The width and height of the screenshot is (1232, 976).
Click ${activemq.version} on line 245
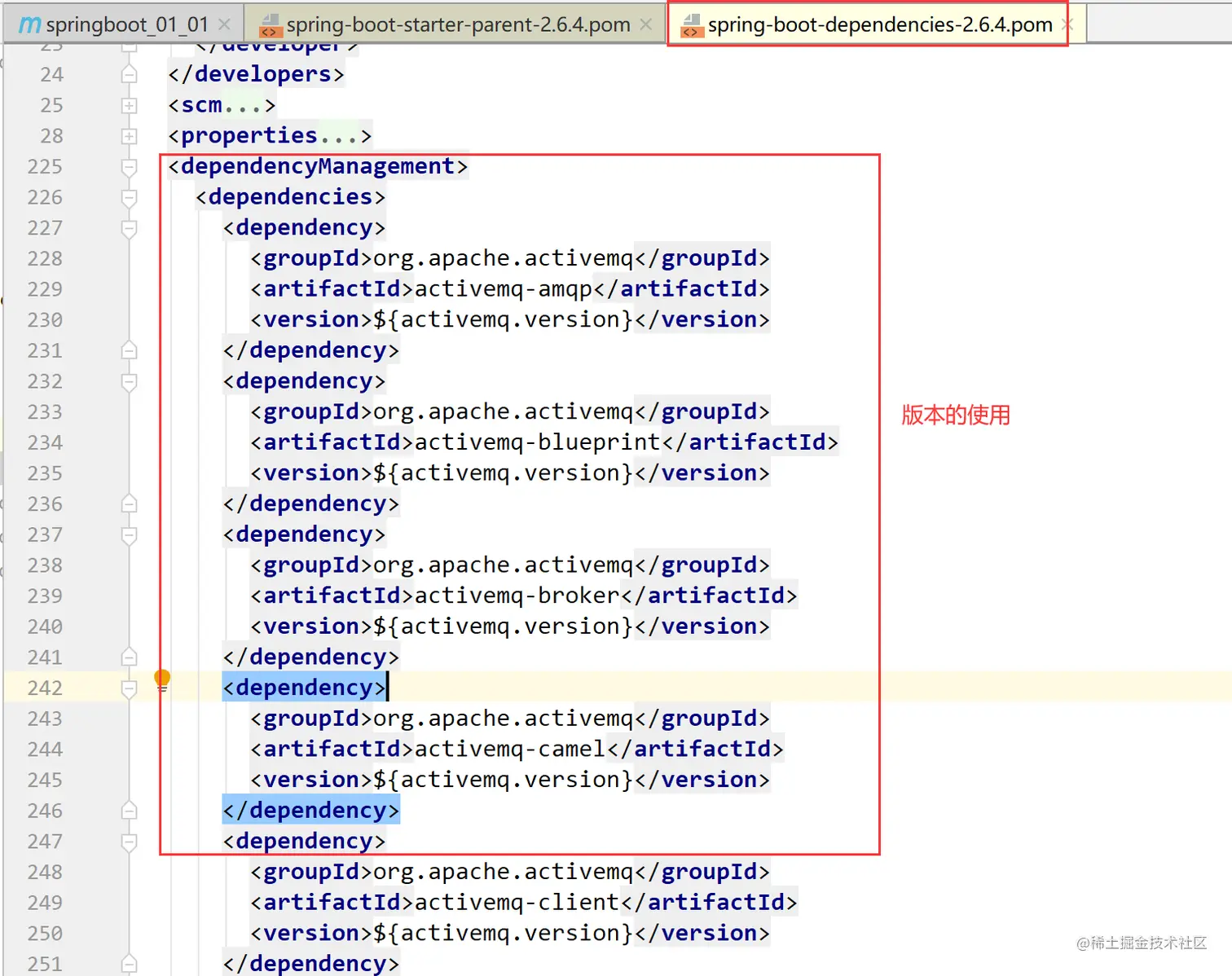tap(504, 780)
